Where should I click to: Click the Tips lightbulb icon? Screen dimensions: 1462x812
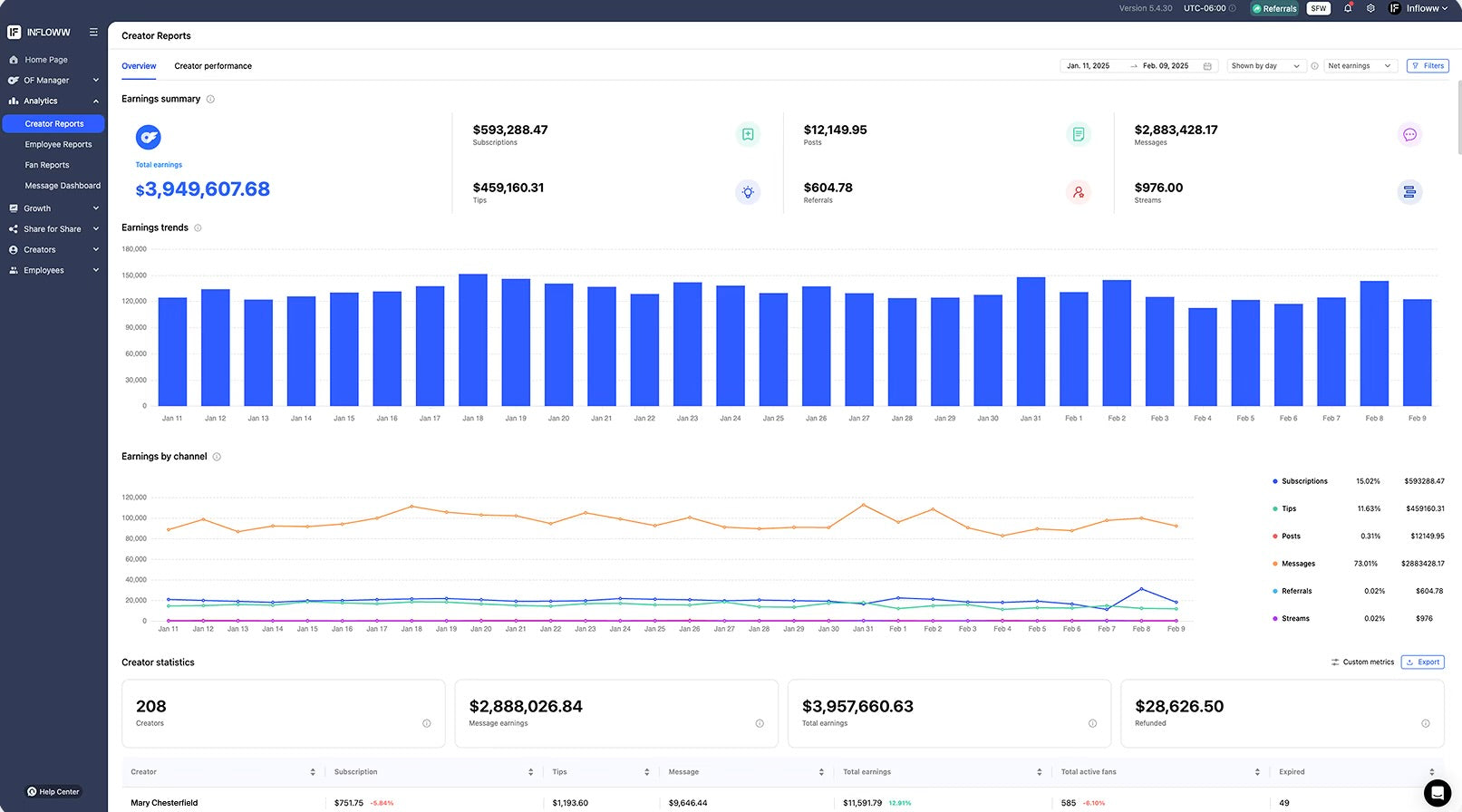tap(748, 192)
